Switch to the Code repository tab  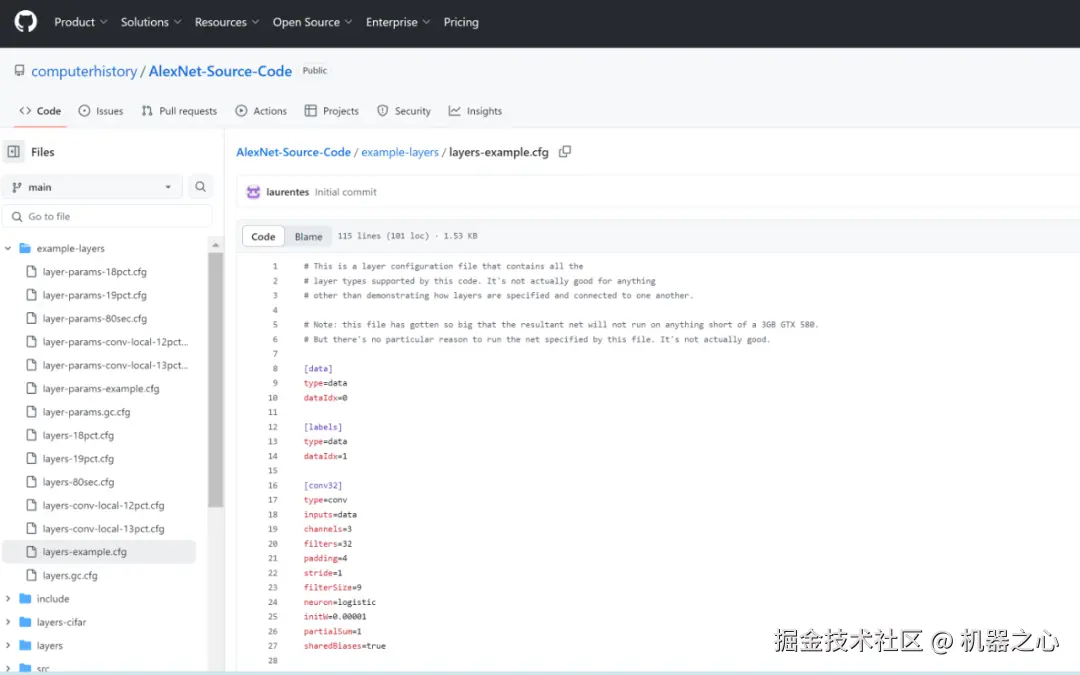[40, 111]
